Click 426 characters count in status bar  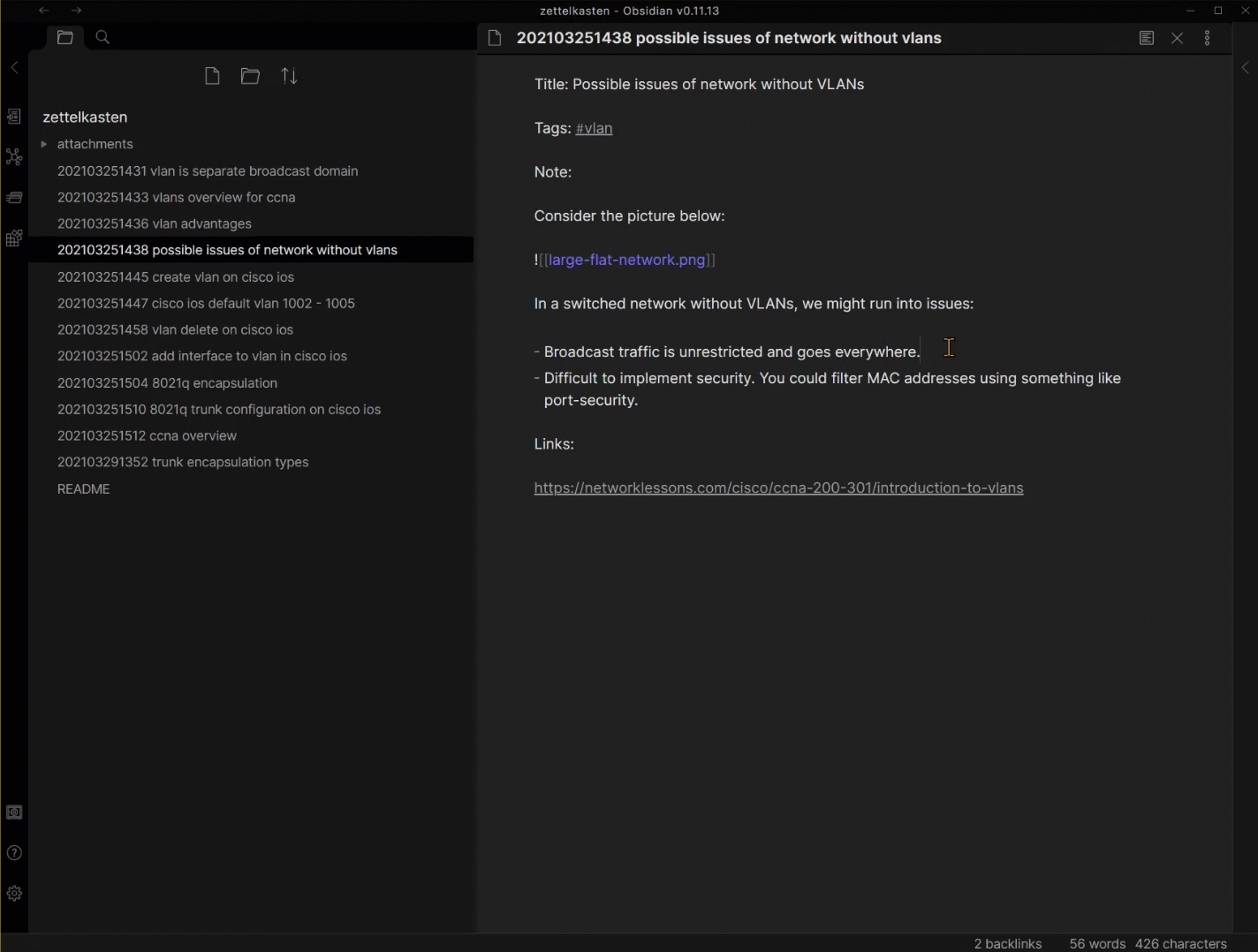point(1181,943)
